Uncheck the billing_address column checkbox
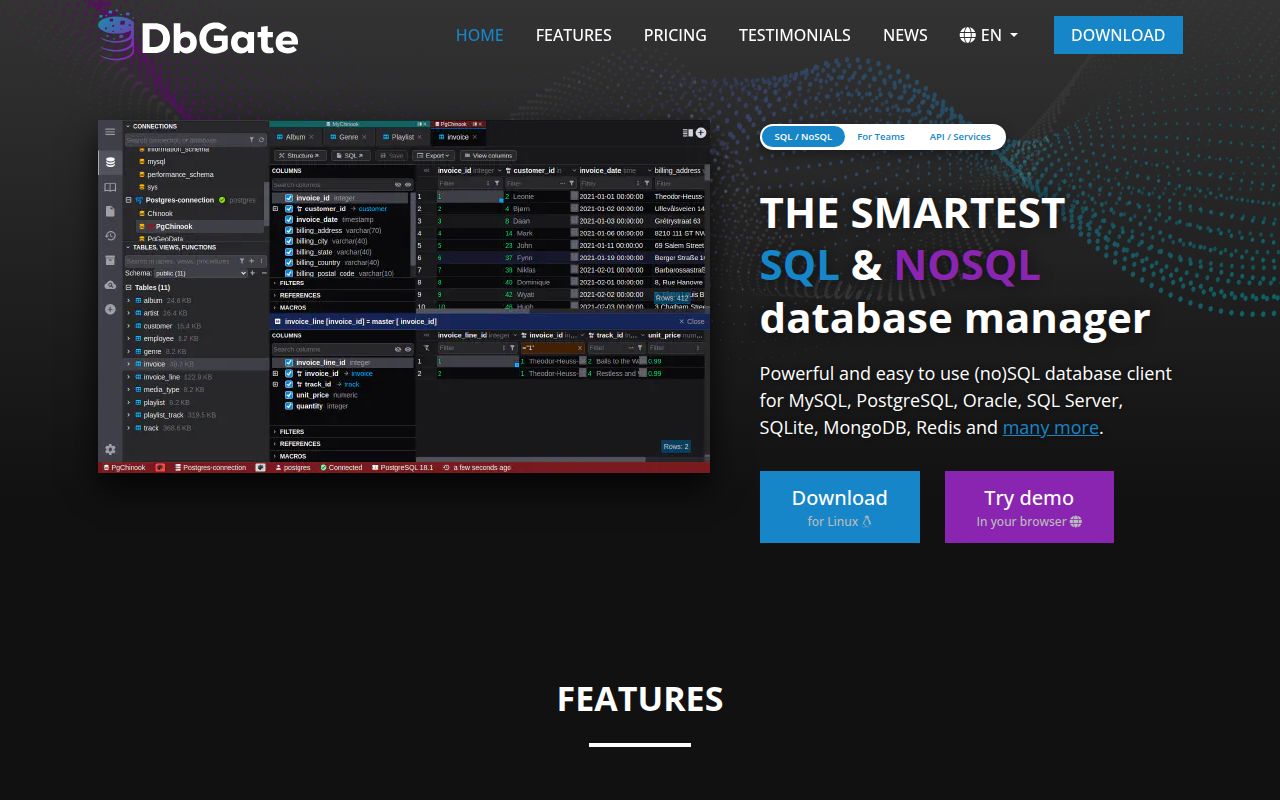Image resolution: width=1280 pixels, height=800 pixels. [x=289, y=231]
